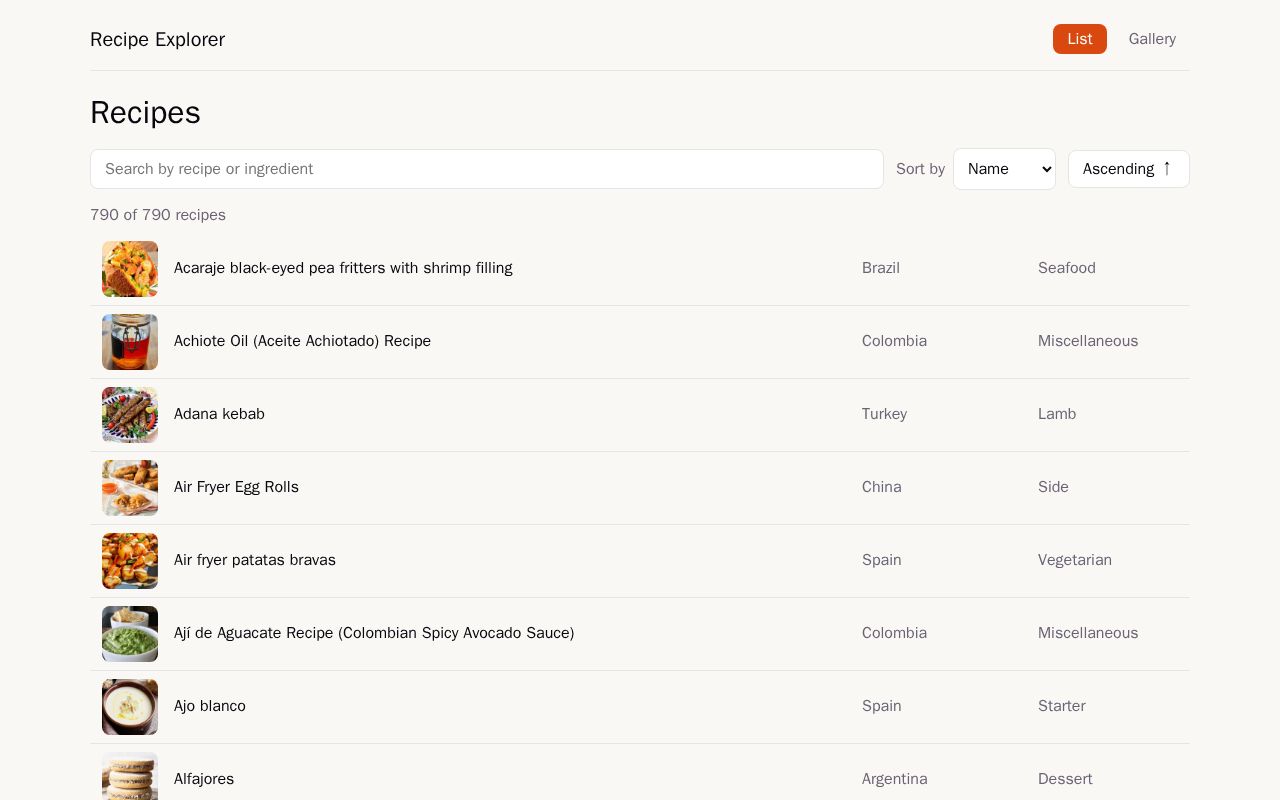This screenshot has width=1280, height=800.
Task: Click the Side category label
Action: point(1053,487)
